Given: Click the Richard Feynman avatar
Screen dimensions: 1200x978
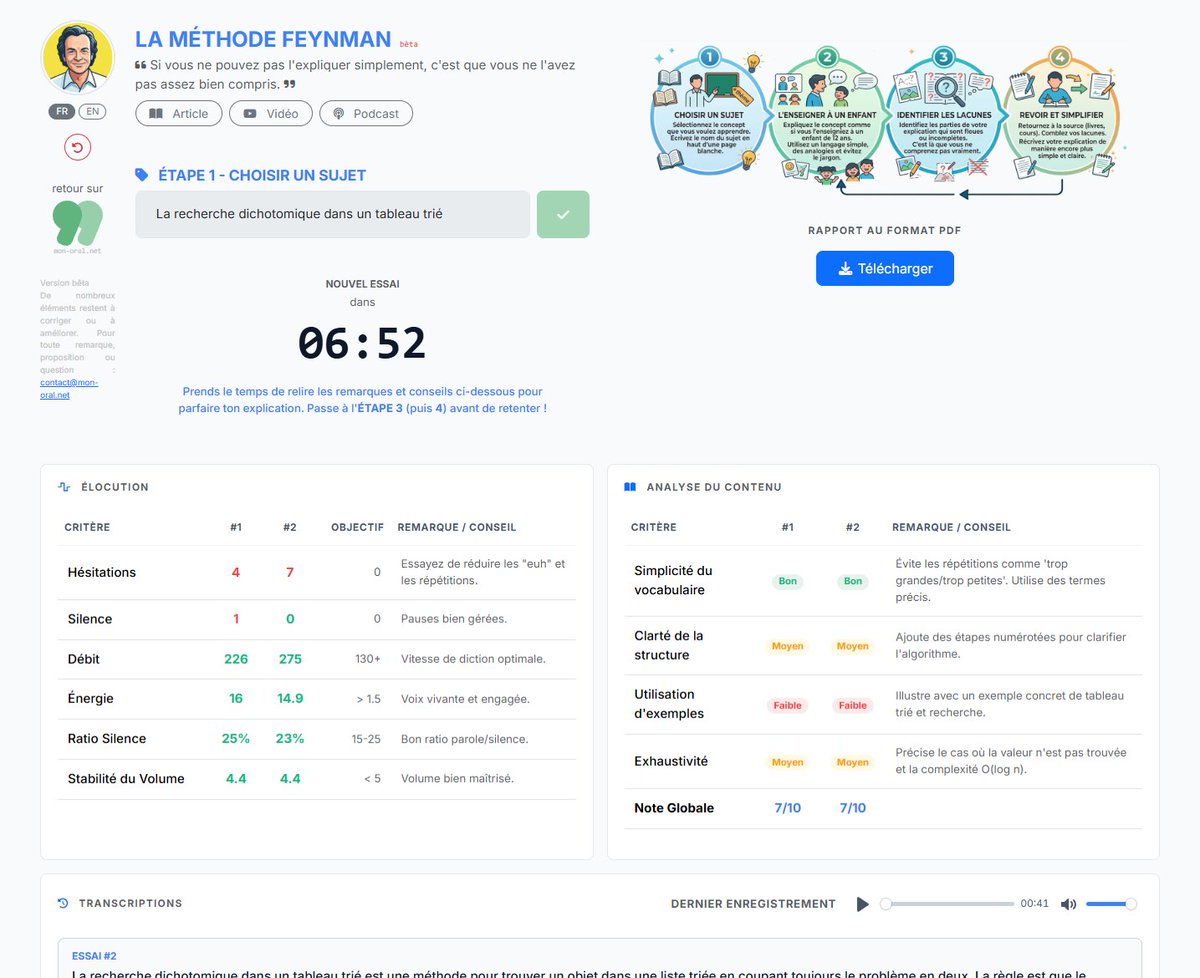Looking at the screenshot, I should 77,57.
